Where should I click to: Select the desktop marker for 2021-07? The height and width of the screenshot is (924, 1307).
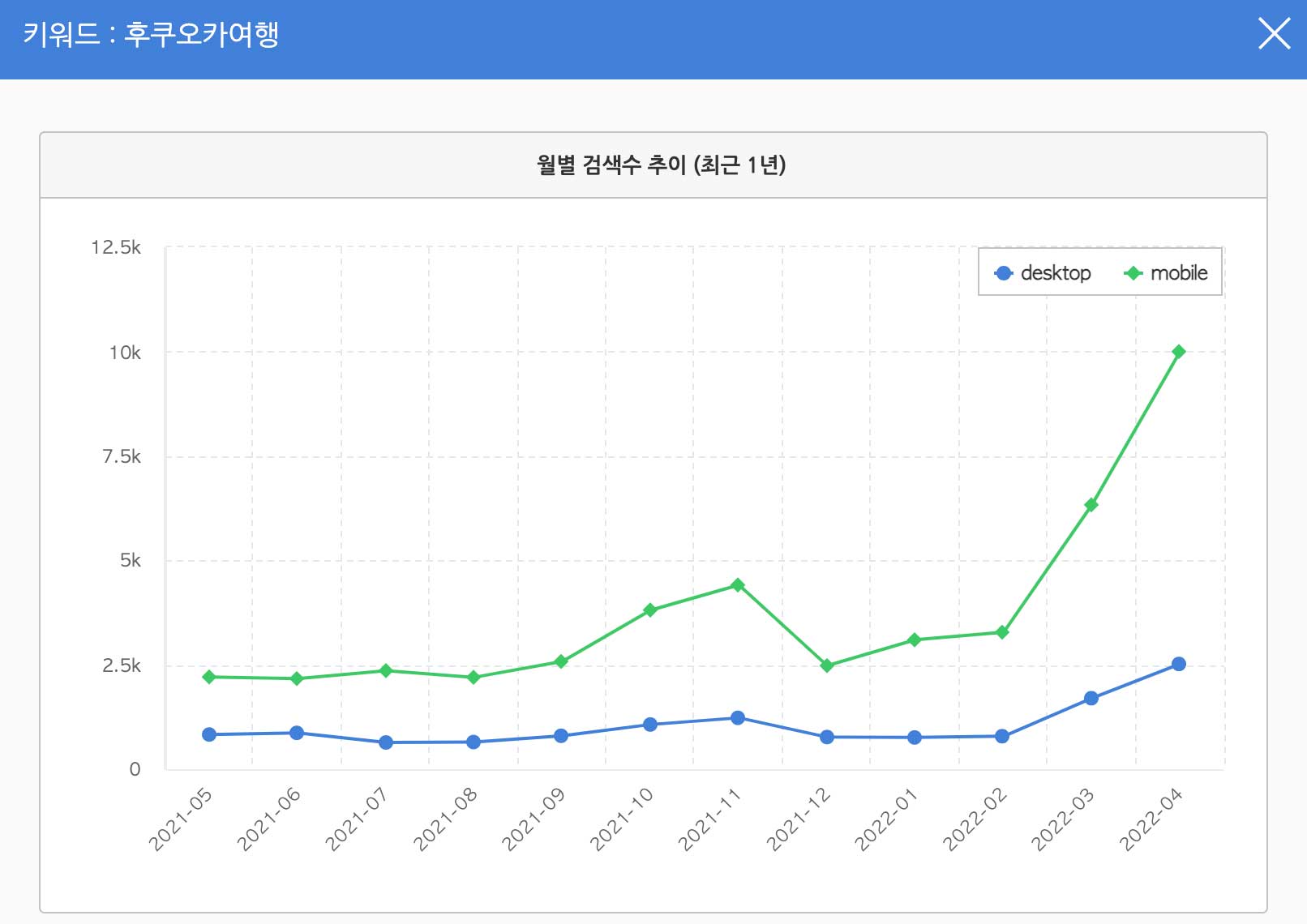[x=386, y=742]
